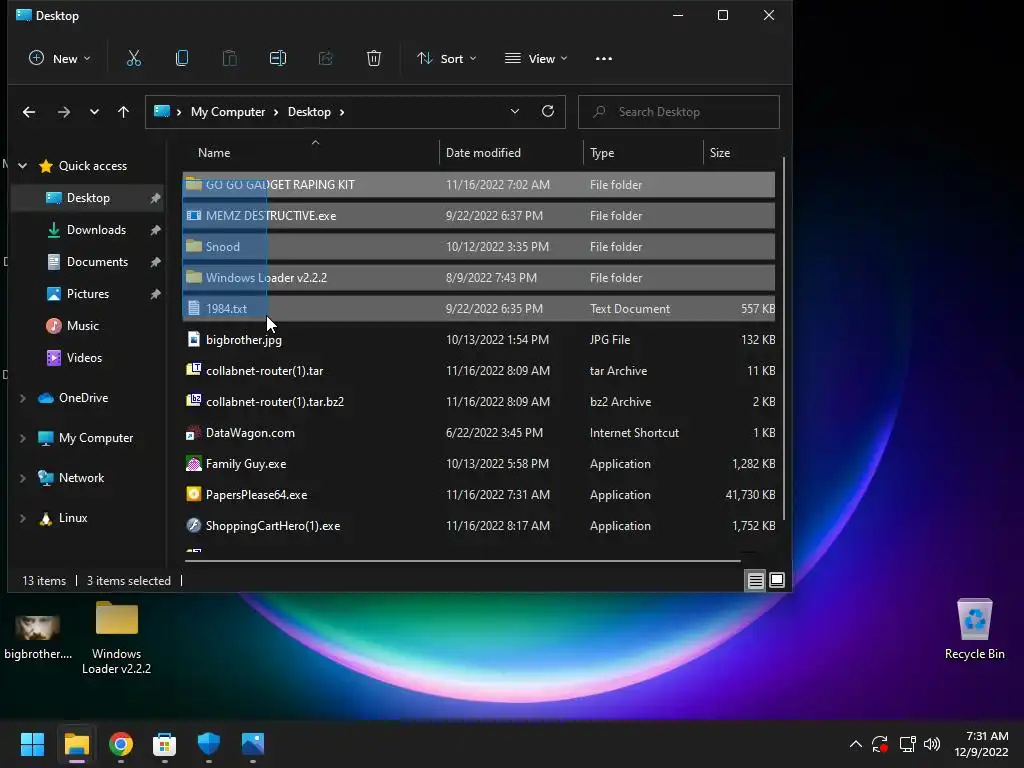Sort by Date modified column header
Viewport: 1024px width, 768px height.
(x=511, y=153)
